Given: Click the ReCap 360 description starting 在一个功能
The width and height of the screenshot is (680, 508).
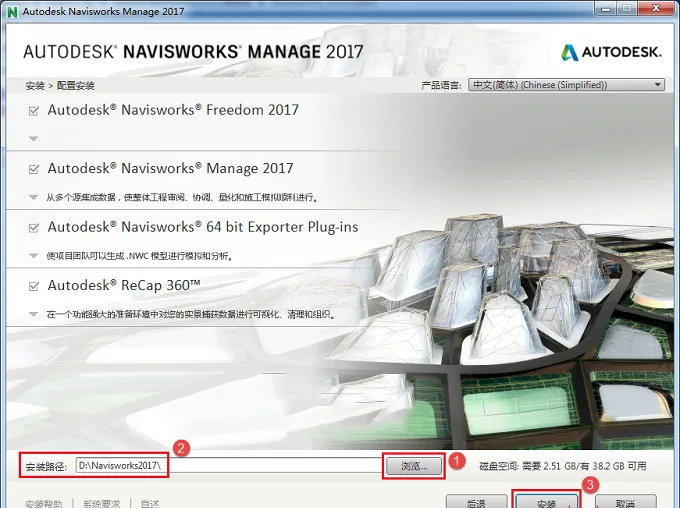Looking at the screenshot, I should tap(191, 315).
